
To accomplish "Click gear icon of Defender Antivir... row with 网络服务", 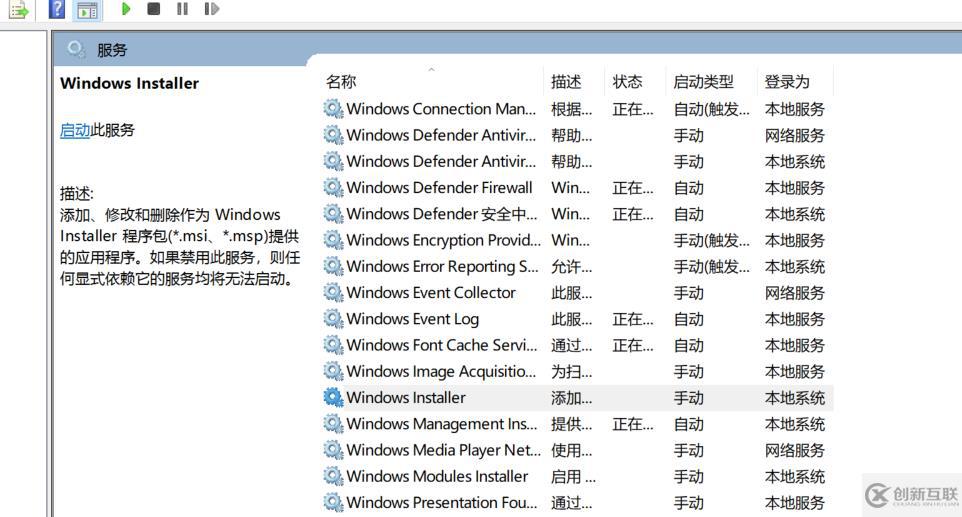I will 333,136.
